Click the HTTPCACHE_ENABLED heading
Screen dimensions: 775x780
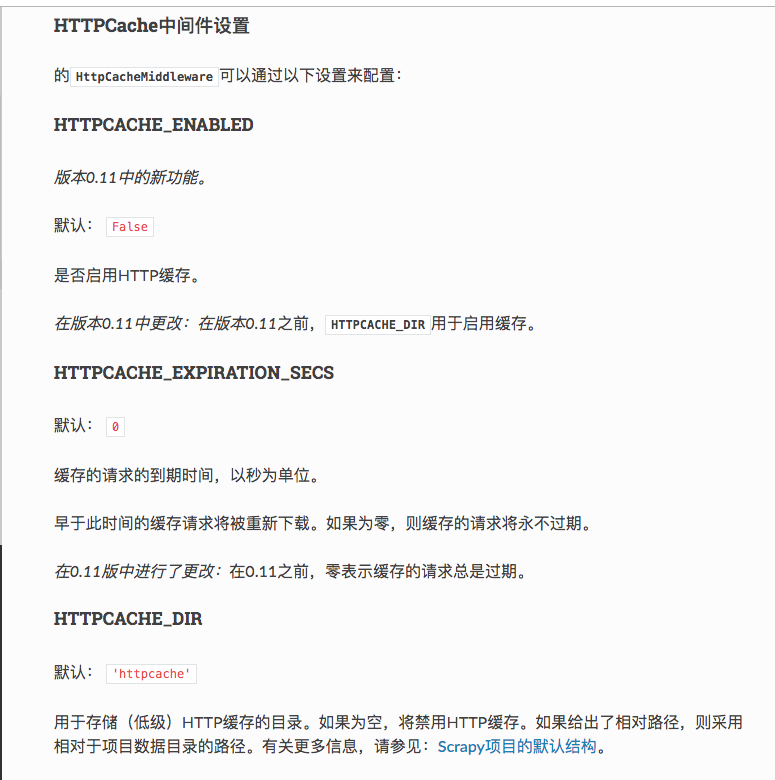coord(154,125)
